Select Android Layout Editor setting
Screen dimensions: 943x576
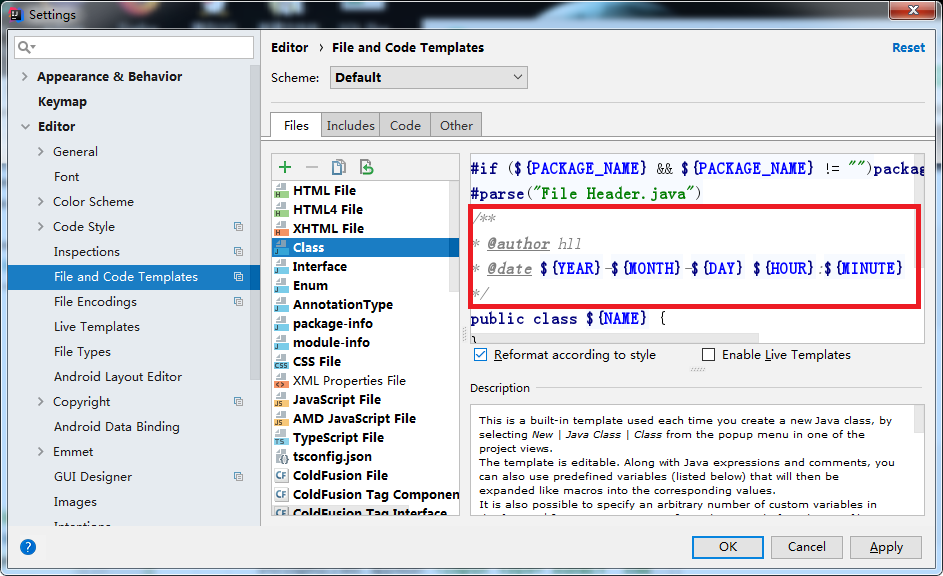pos(118,376)
